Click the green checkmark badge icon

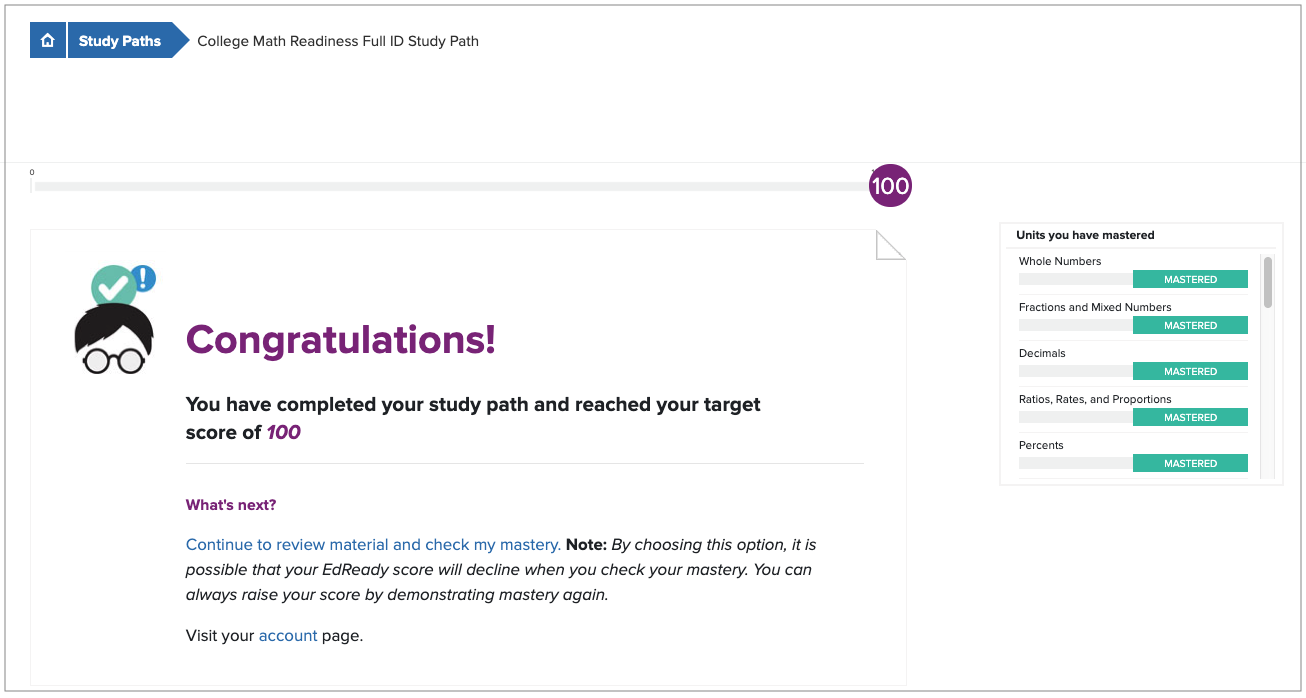[114, 288]
